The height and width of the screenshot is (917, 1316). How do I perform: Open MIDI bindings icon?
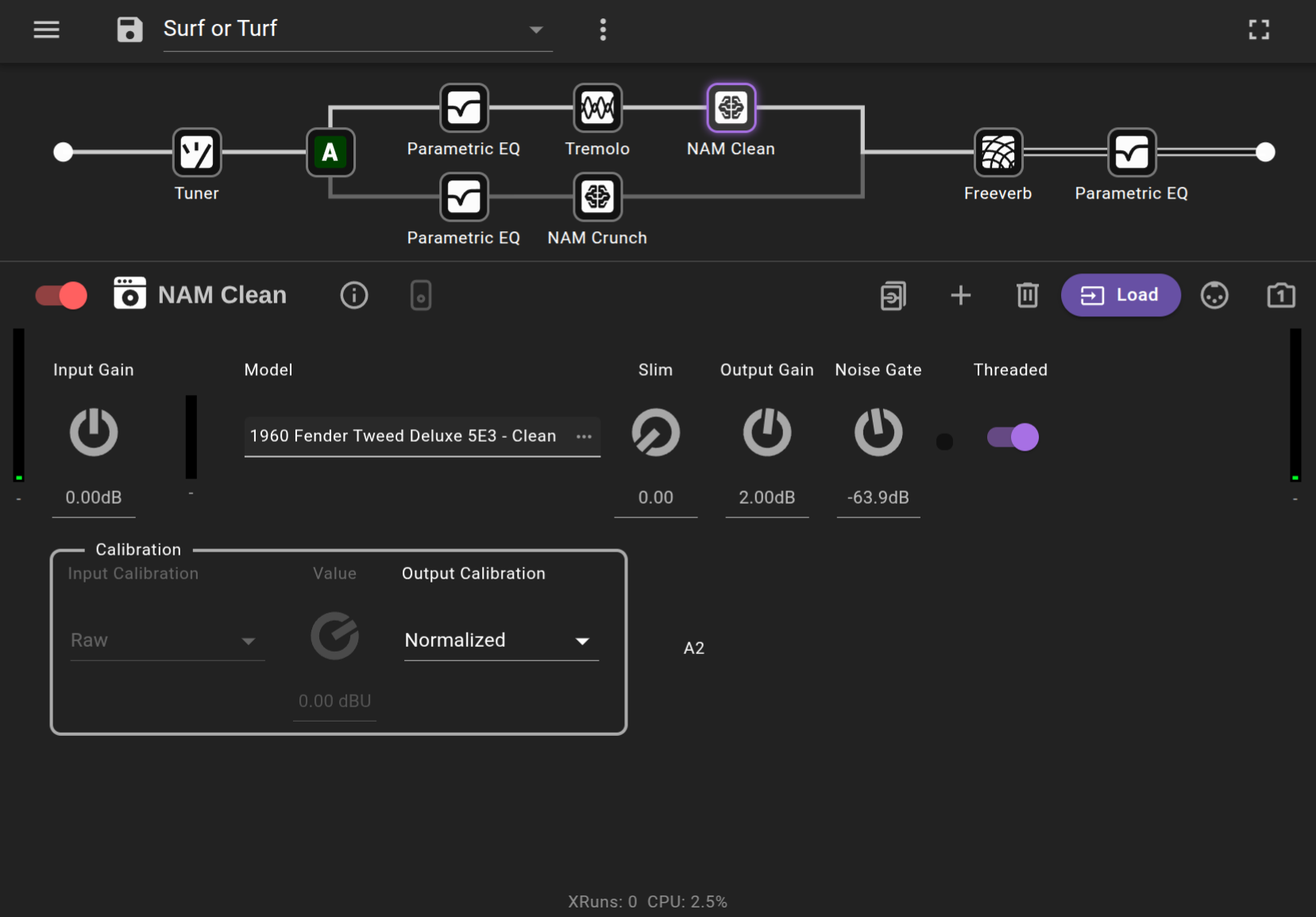coord(1214,296)
